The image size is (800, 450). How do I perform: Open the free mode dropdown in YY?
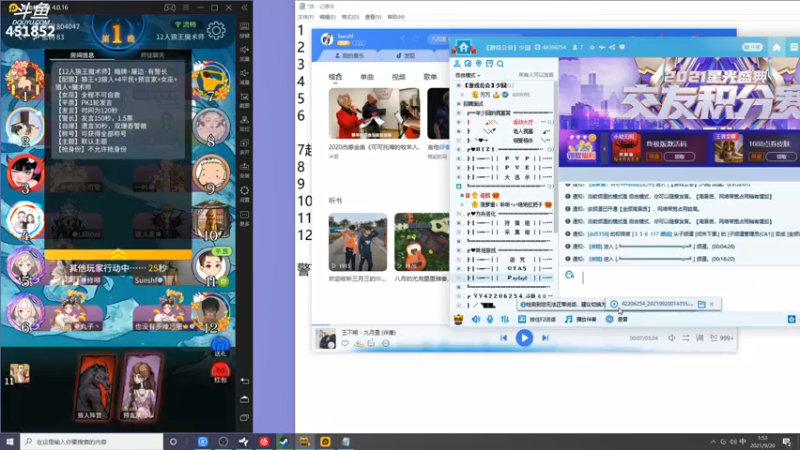tap(467, 76)
